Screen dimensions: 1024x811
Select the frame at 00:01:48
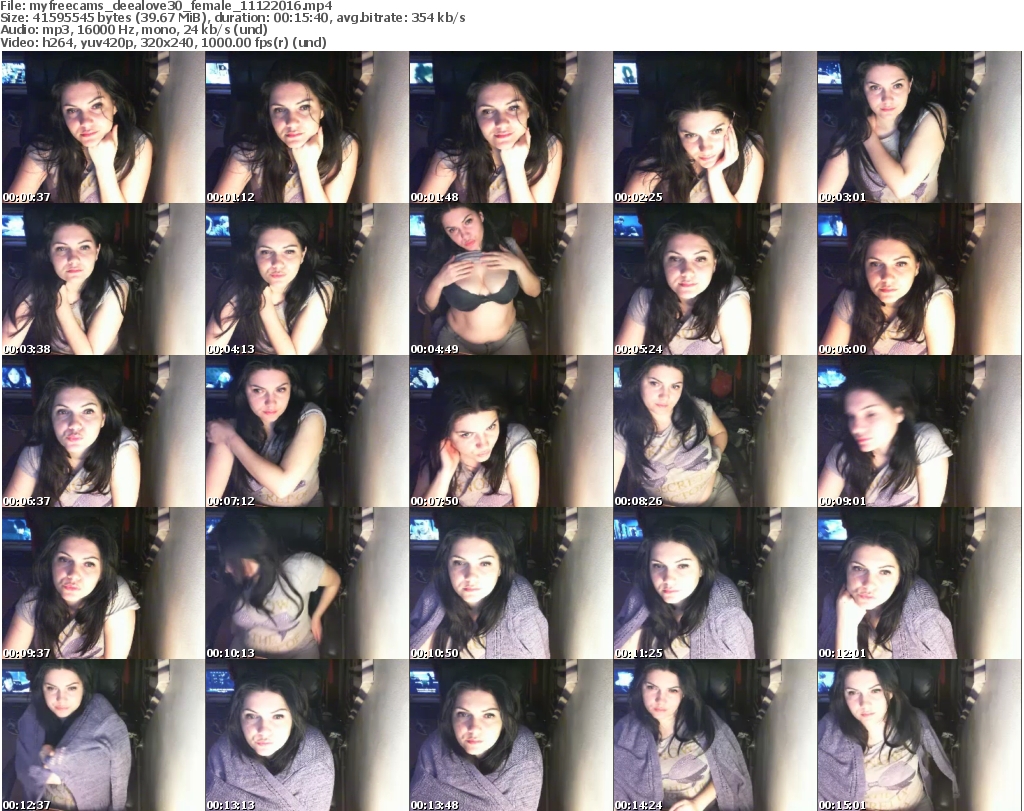pos(510,128)
